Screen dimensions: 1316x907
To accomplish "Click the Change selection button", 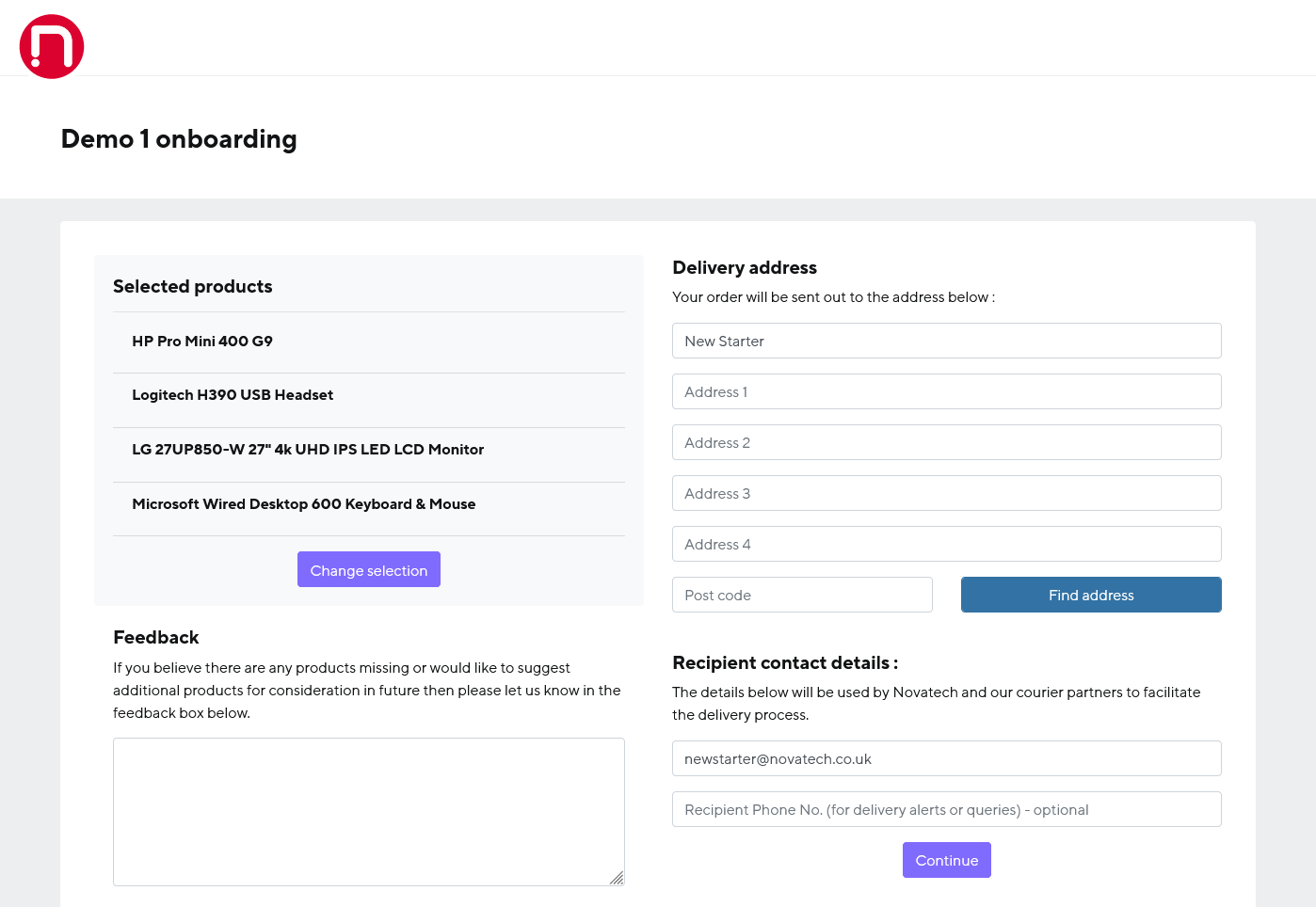I will click(368, 570).
